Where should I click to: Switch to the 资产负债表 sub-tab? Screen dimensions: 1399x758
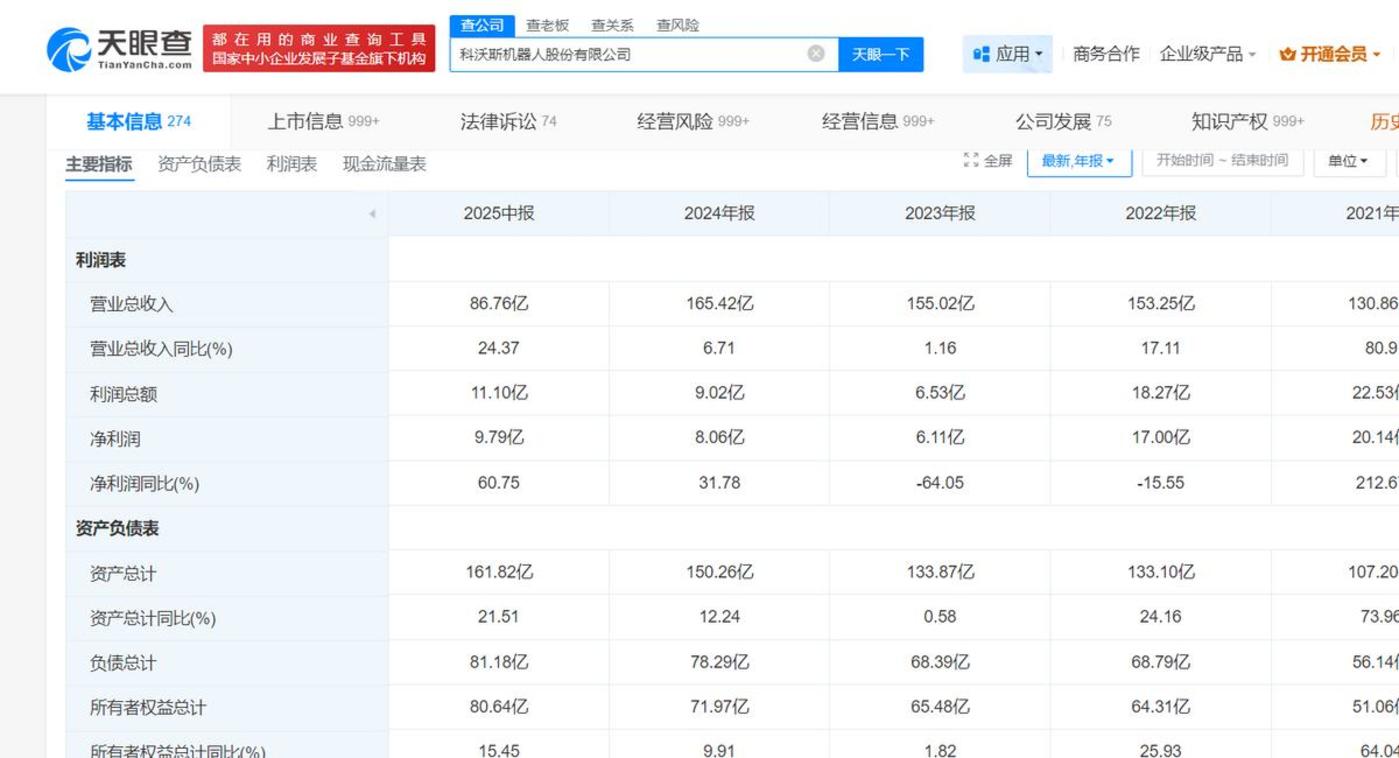199,164
